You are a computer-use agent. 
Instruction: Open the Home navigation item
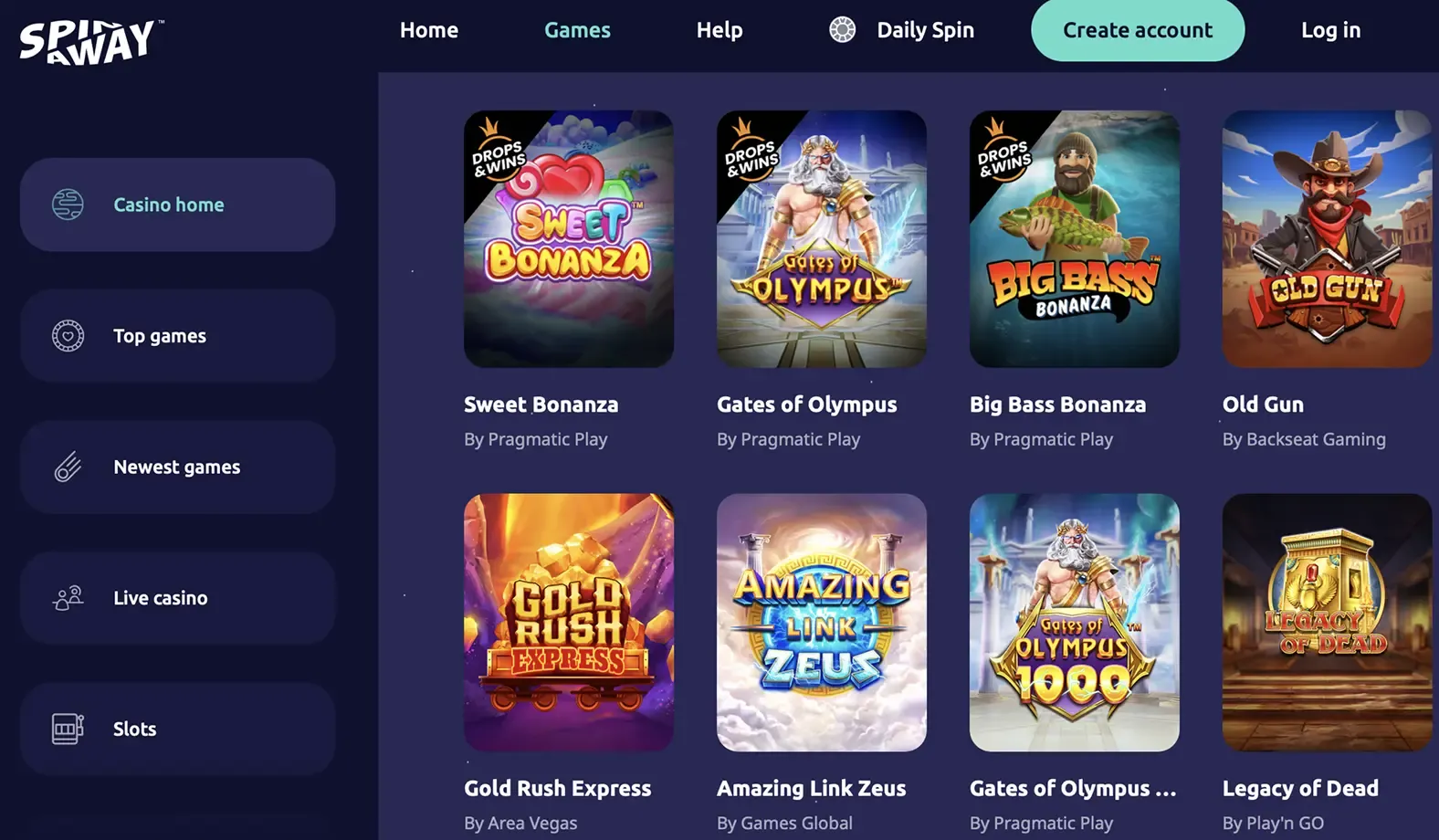point(428,29)
